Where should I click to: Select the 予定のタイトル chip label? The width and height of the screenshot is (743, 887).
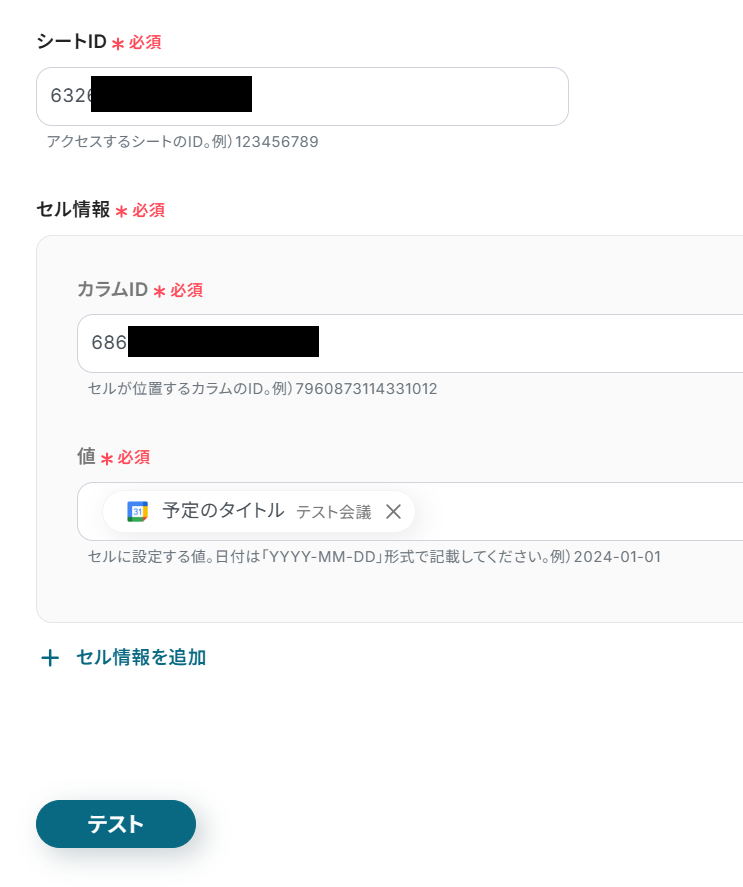pyautogui.click(x=223, y=511)
